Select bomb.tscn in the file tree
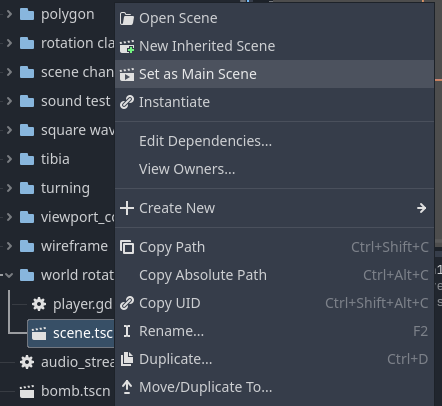Image resolution: width=442 pixels, height=406 pixels. (x=65, y=391)
